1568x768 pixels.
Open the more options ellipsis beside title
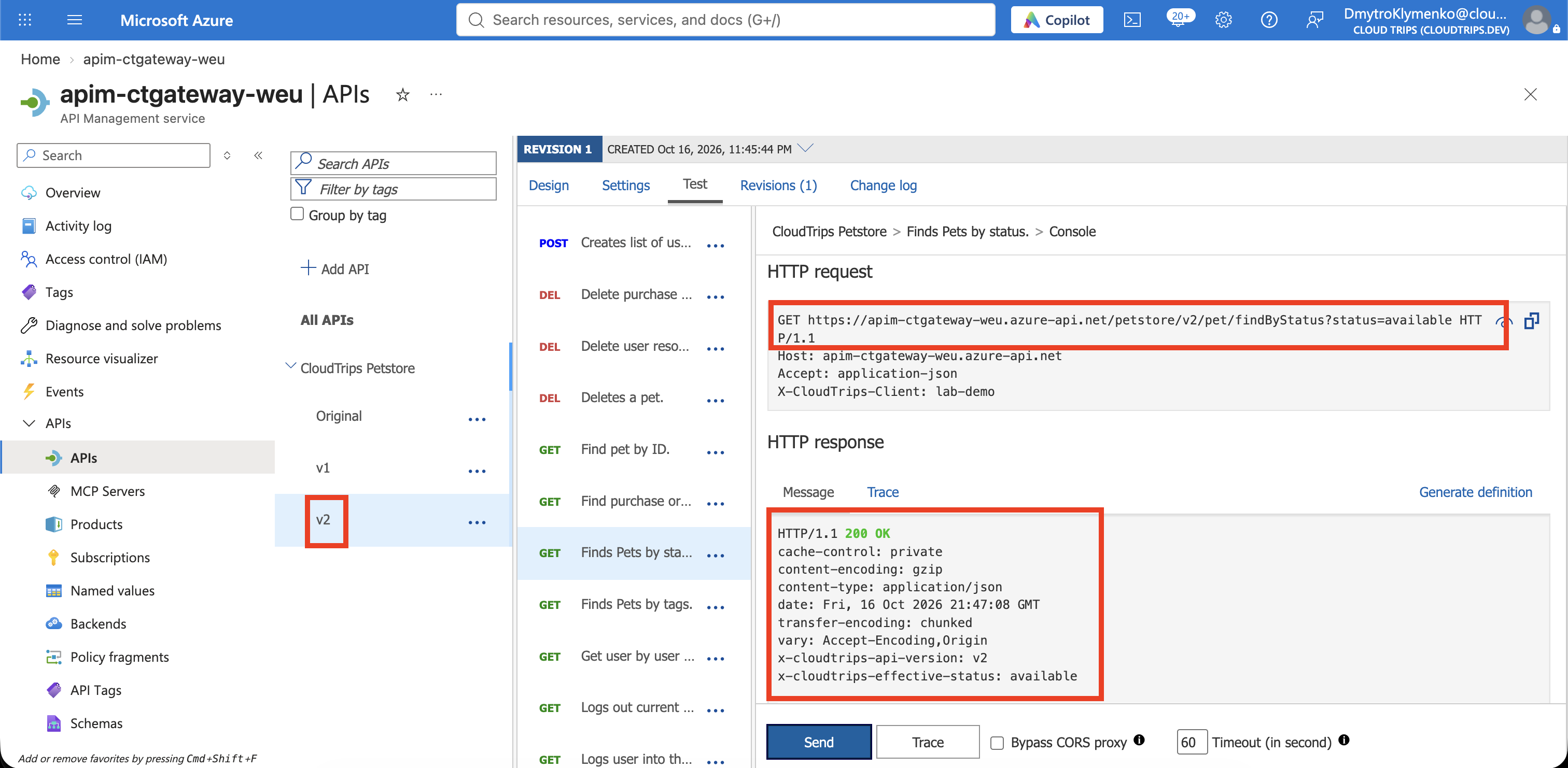pyautogui.click(x=436, y=94)
